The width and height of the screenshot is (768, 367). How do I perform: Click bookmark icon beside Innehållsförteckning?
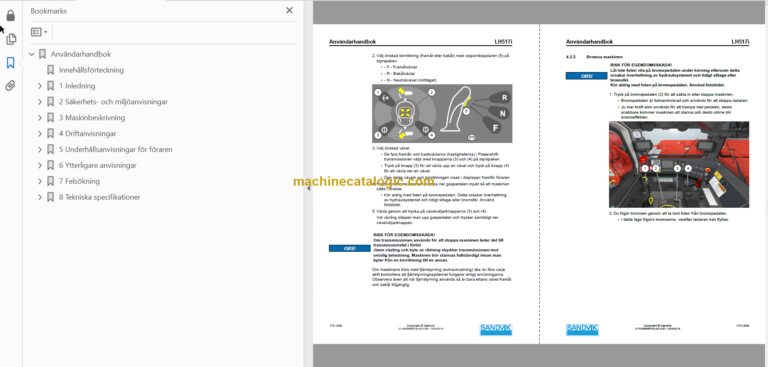(50, 70)
